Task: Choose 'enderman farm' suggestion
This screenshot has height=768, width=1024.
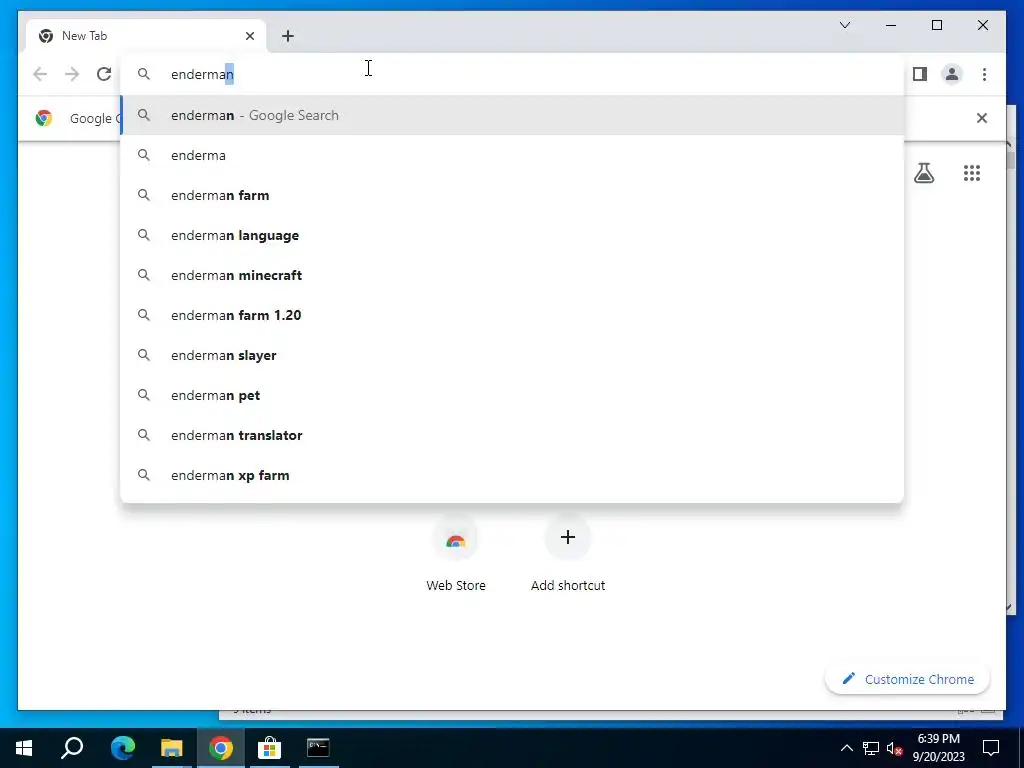Action: (512, 195)
